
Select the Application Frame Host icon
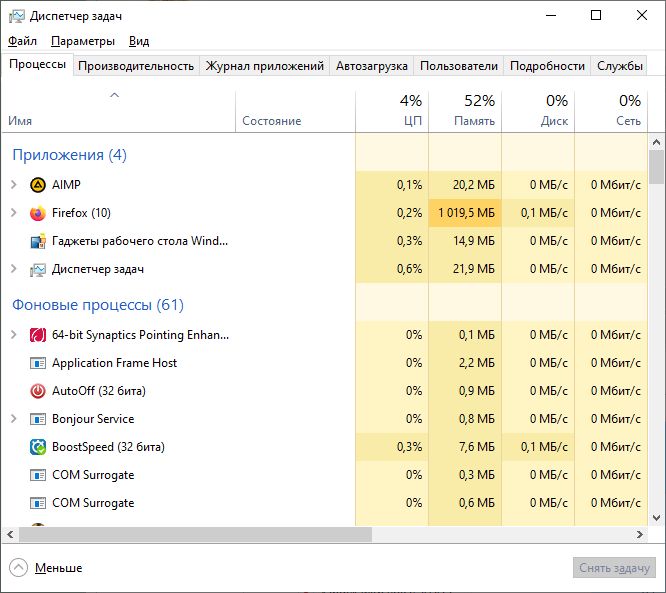point(38,363)
